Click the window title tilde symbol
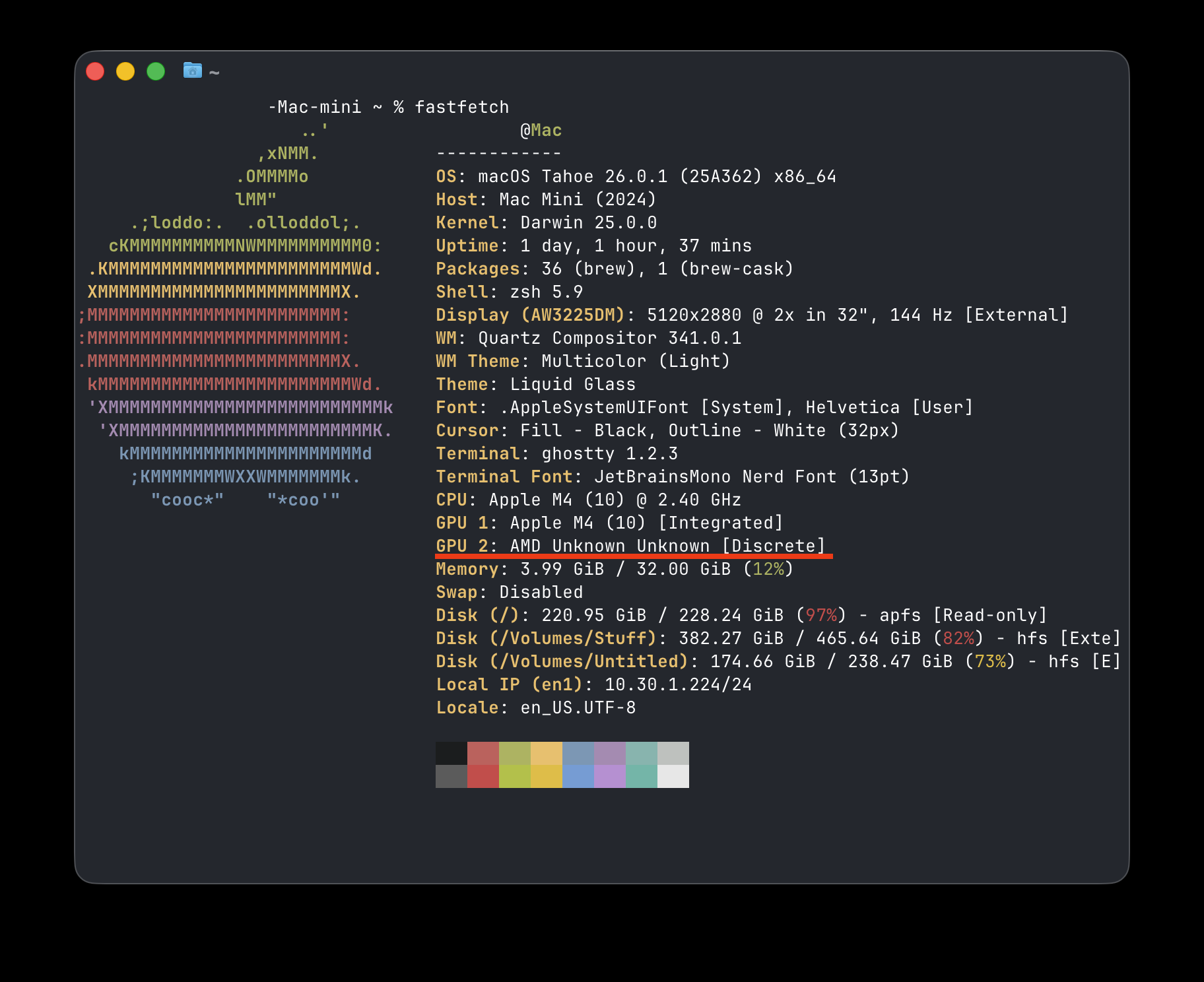 214,73
